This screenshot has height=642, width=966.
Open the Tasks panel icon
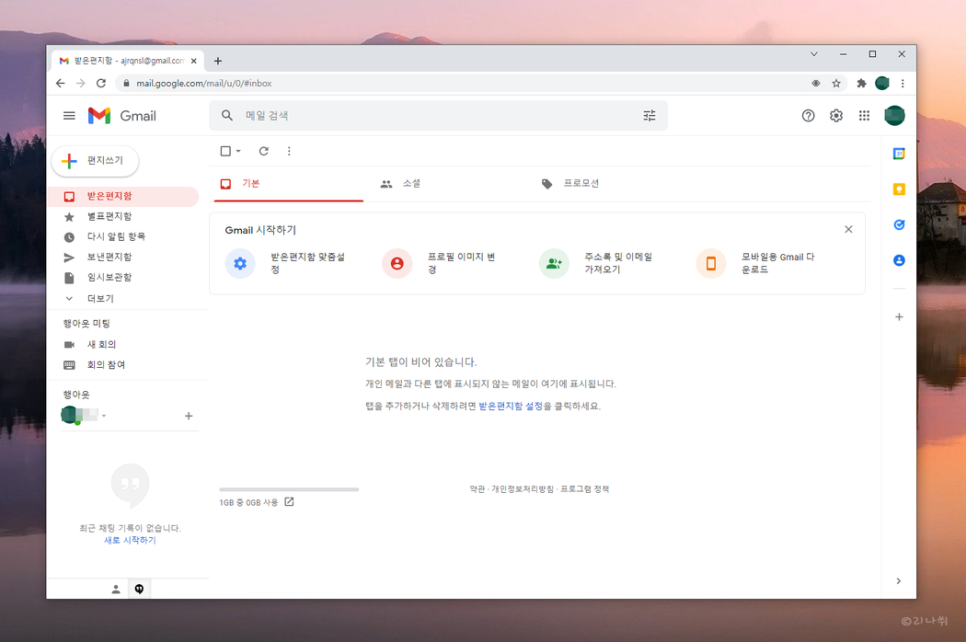pyautogui.click(x=897, y=224)
